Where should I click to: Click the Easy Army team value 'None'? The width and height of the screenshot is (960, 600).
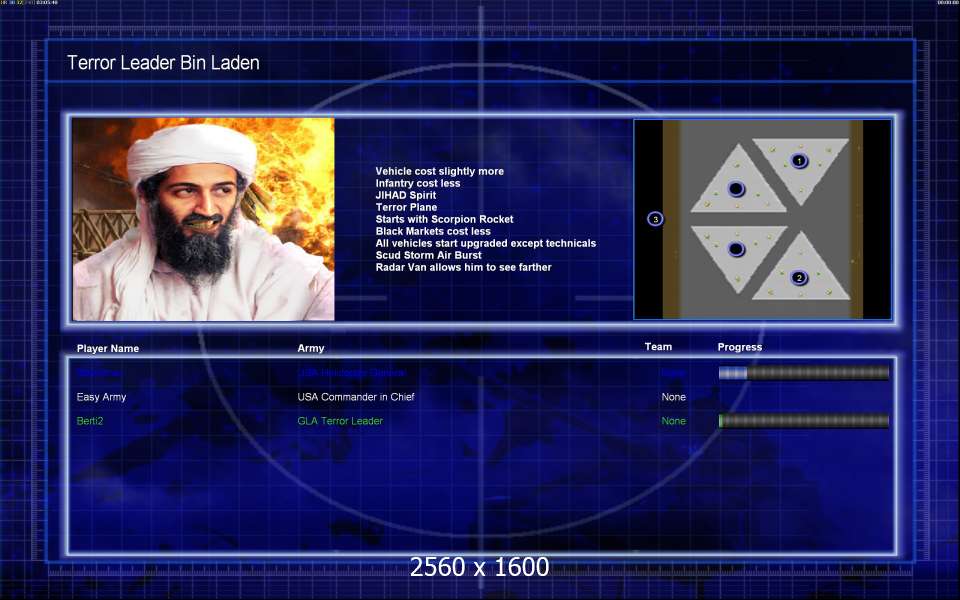pos(673,397)
